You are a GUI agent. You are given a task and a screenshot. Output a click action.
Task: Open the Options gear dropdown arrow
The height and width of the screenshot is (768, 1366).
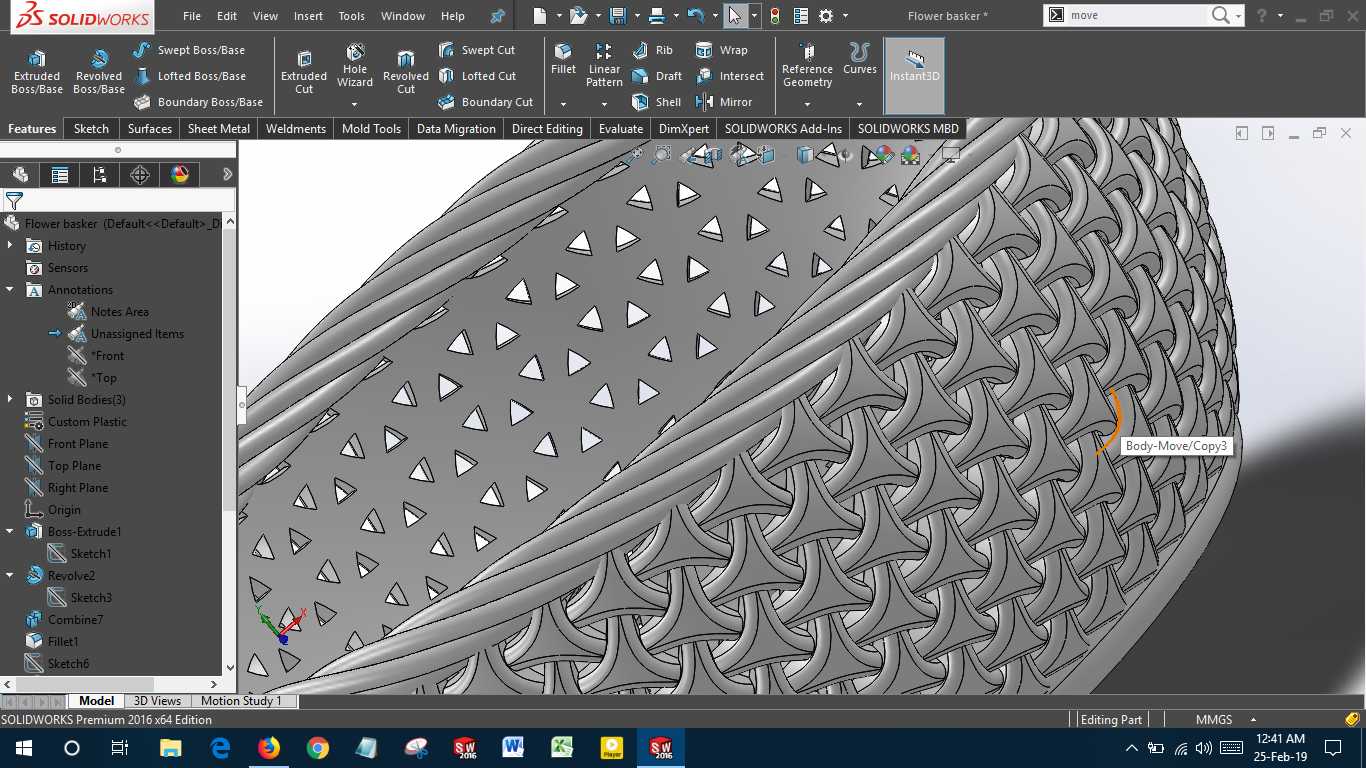(846, 16)
